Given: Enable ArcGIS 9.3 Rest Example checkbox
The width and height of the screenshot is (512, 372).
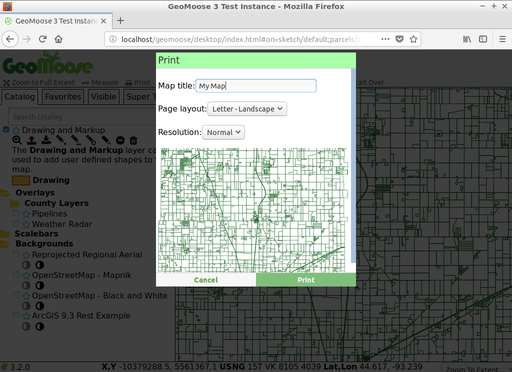Looking at the screenshot, I should 16,315.
